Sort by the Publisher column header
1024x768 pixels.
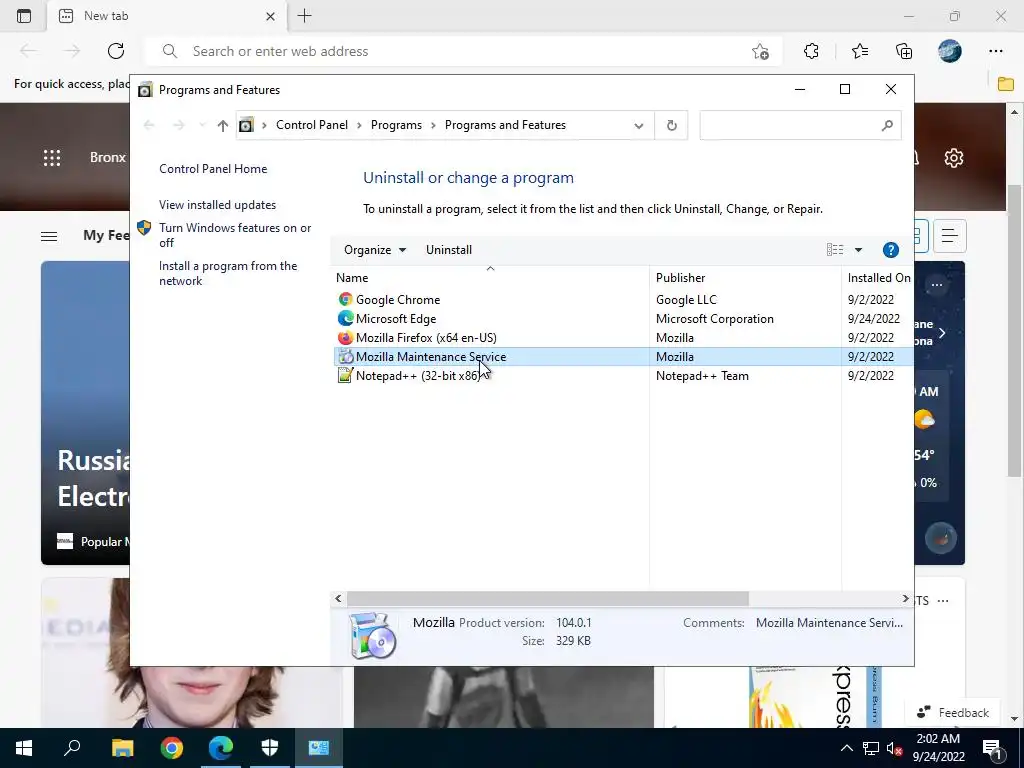pyautogui.click(x=745, y=278)
